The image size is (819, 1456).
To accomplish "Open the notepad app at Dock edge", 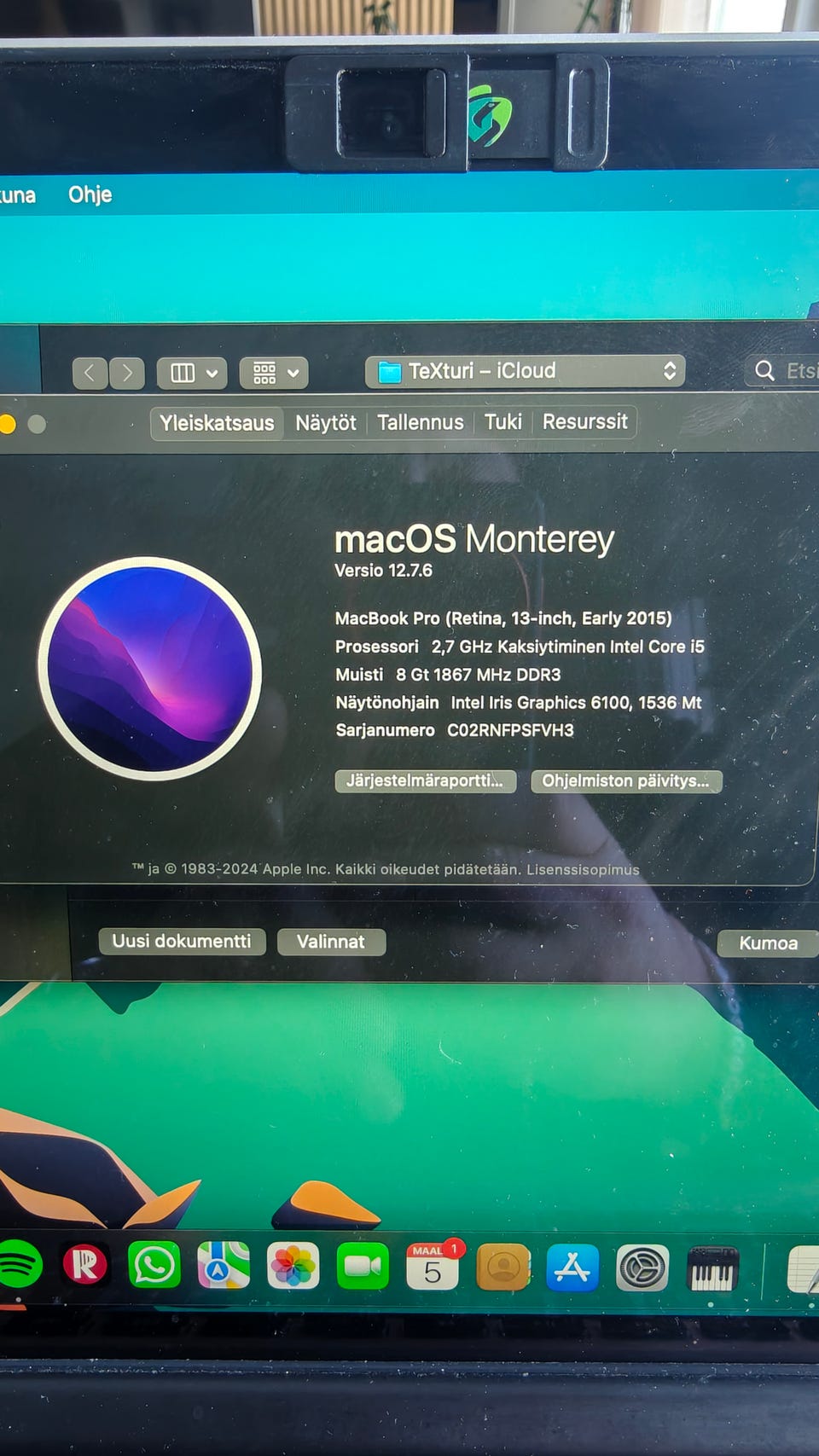I will click(804, 1269).
